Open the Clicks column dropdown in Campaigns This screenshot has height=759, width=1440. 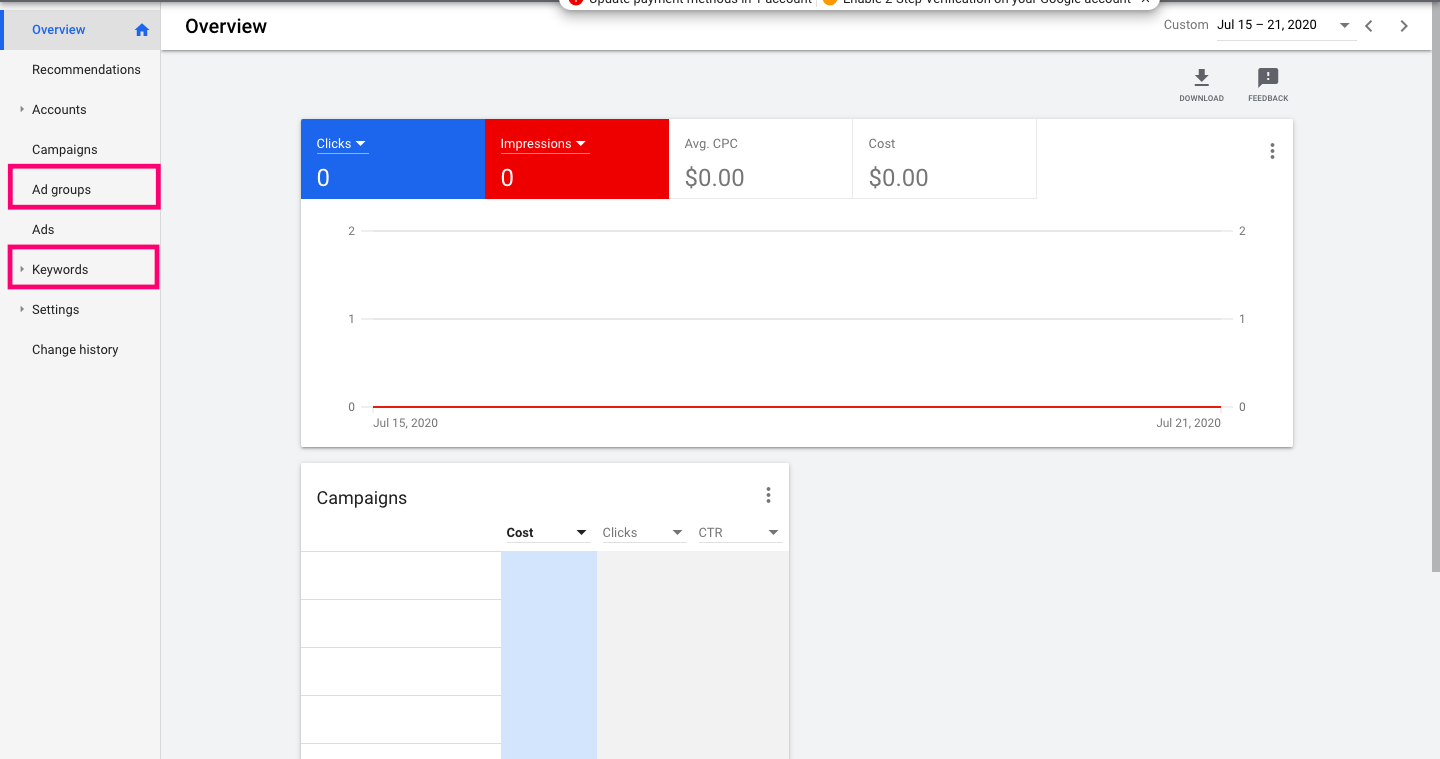click(643, 533)
